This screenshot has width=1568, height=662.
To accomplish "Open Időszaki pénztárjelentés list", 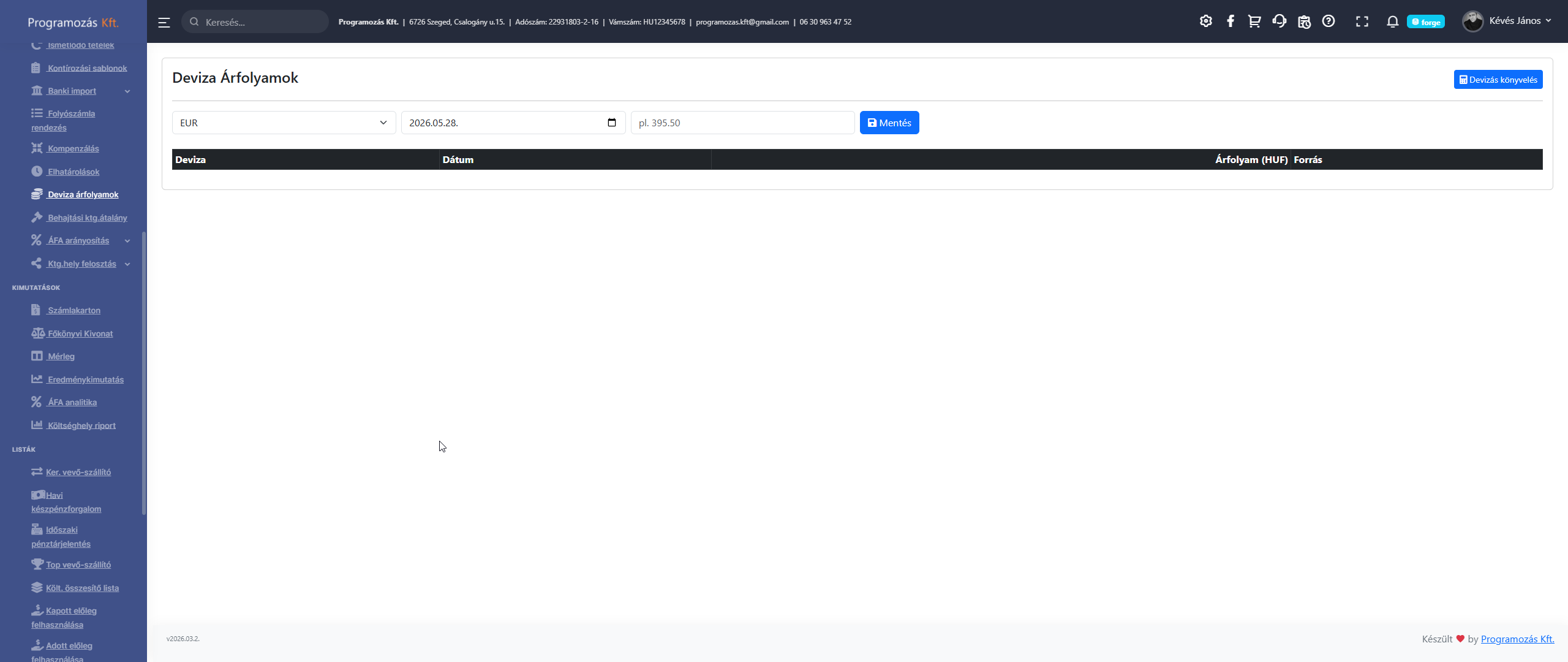I will [x=61, y=537].
